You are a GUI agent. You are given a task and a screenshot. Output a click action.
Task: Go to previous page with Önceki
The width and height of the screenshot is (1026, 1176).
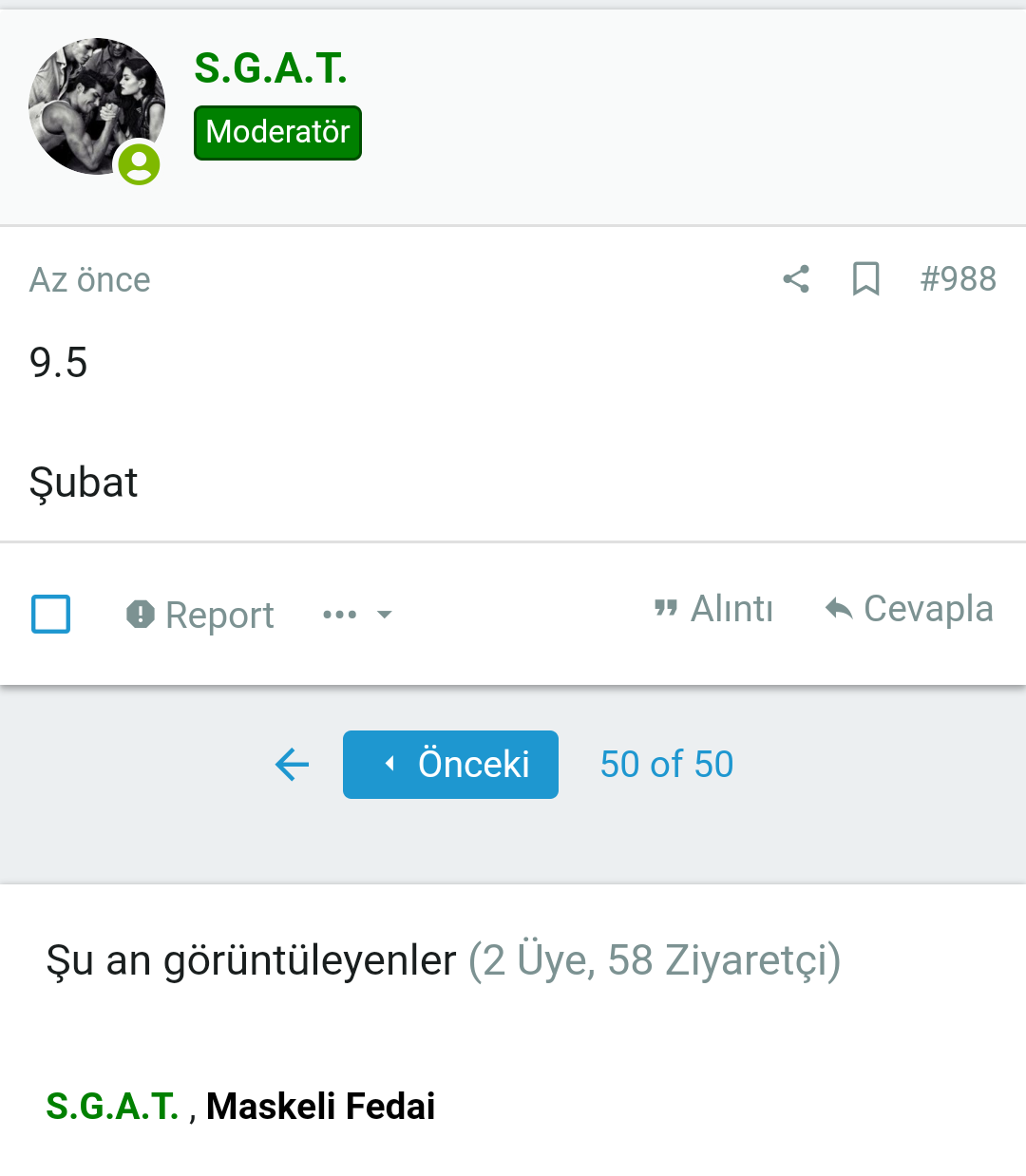450,765
